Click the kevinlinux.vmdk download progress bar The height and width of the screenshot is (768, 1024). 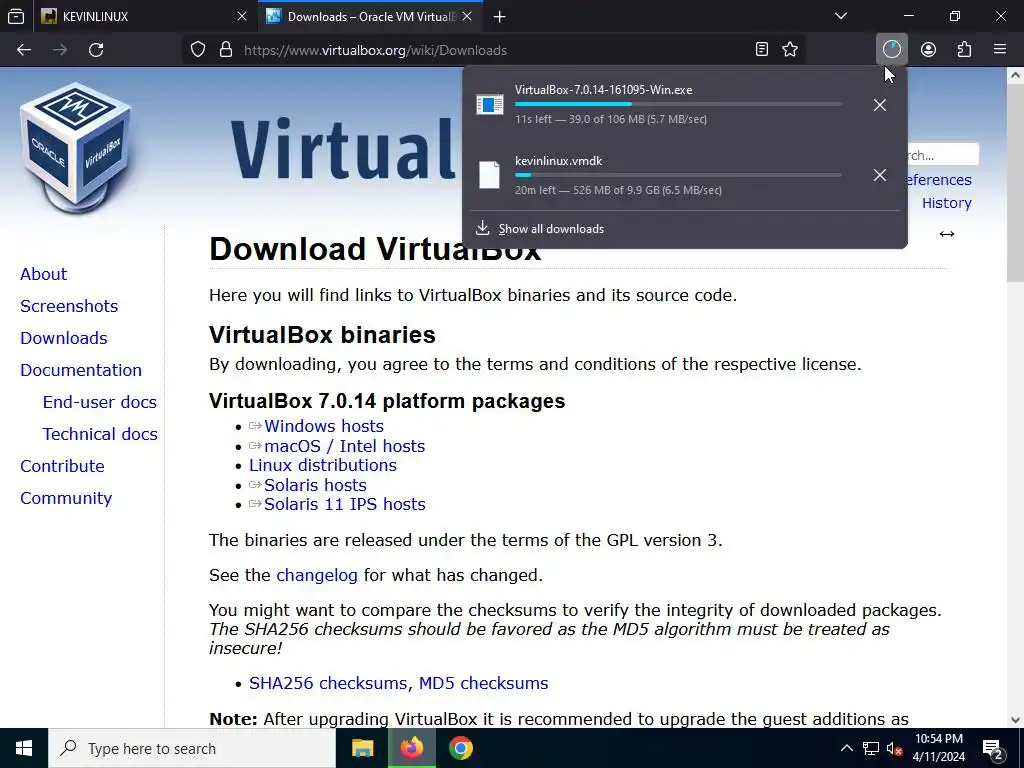pos(678,175)
